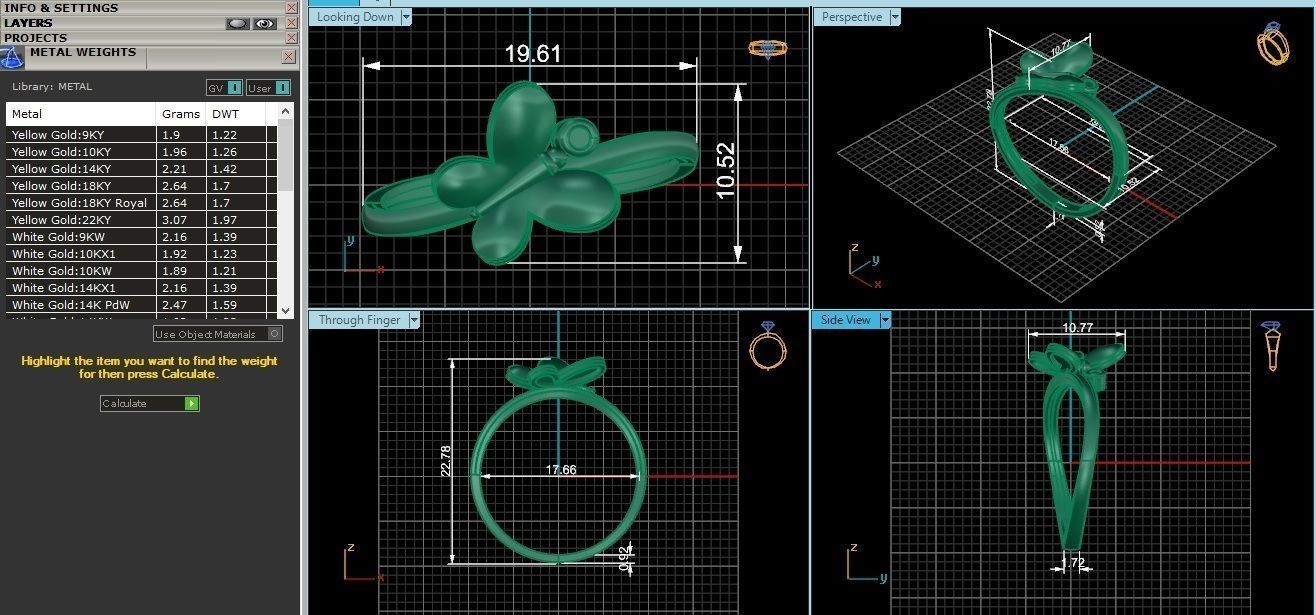The width and height of the screenshot is (1316, 615).
Task: Click the Through Finger viewport label
Action: [360, 320]
